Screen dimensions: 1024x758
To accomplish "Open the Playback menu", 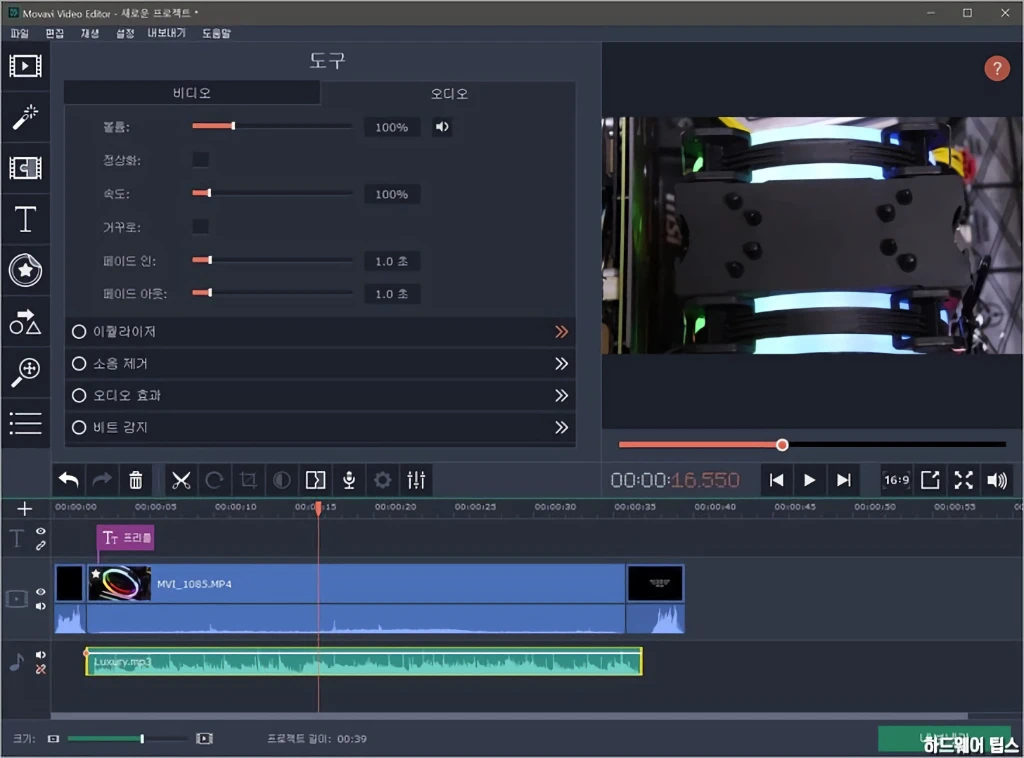I will coord(89,33).
